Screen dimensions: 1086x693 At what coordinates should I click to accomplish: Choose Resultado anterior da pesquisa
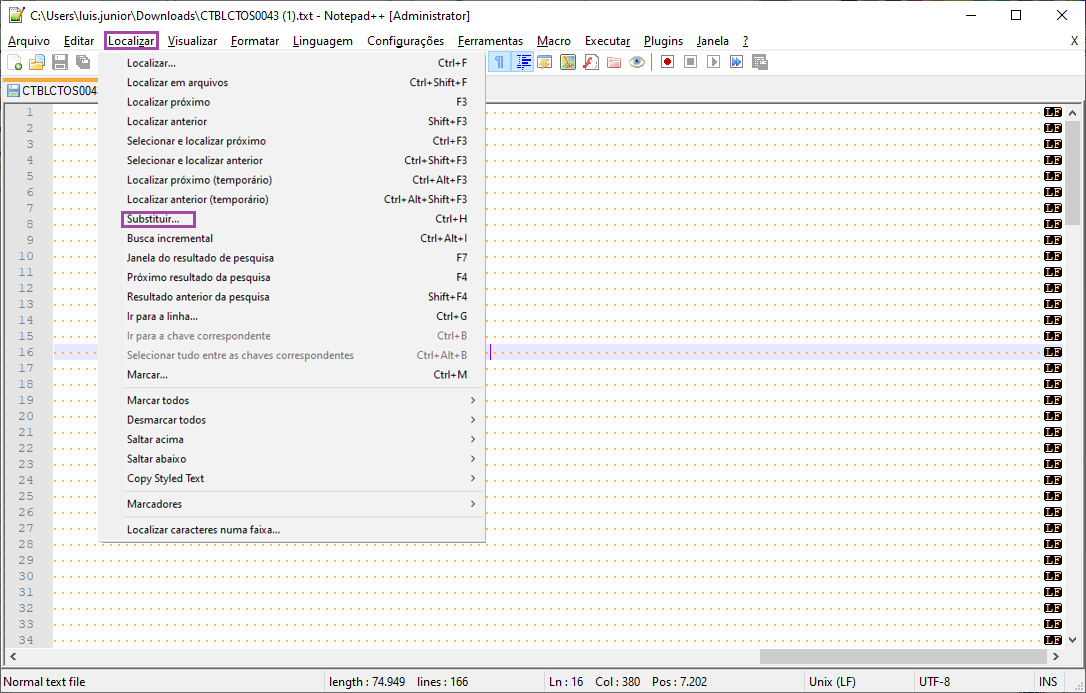tap(292, 296)
